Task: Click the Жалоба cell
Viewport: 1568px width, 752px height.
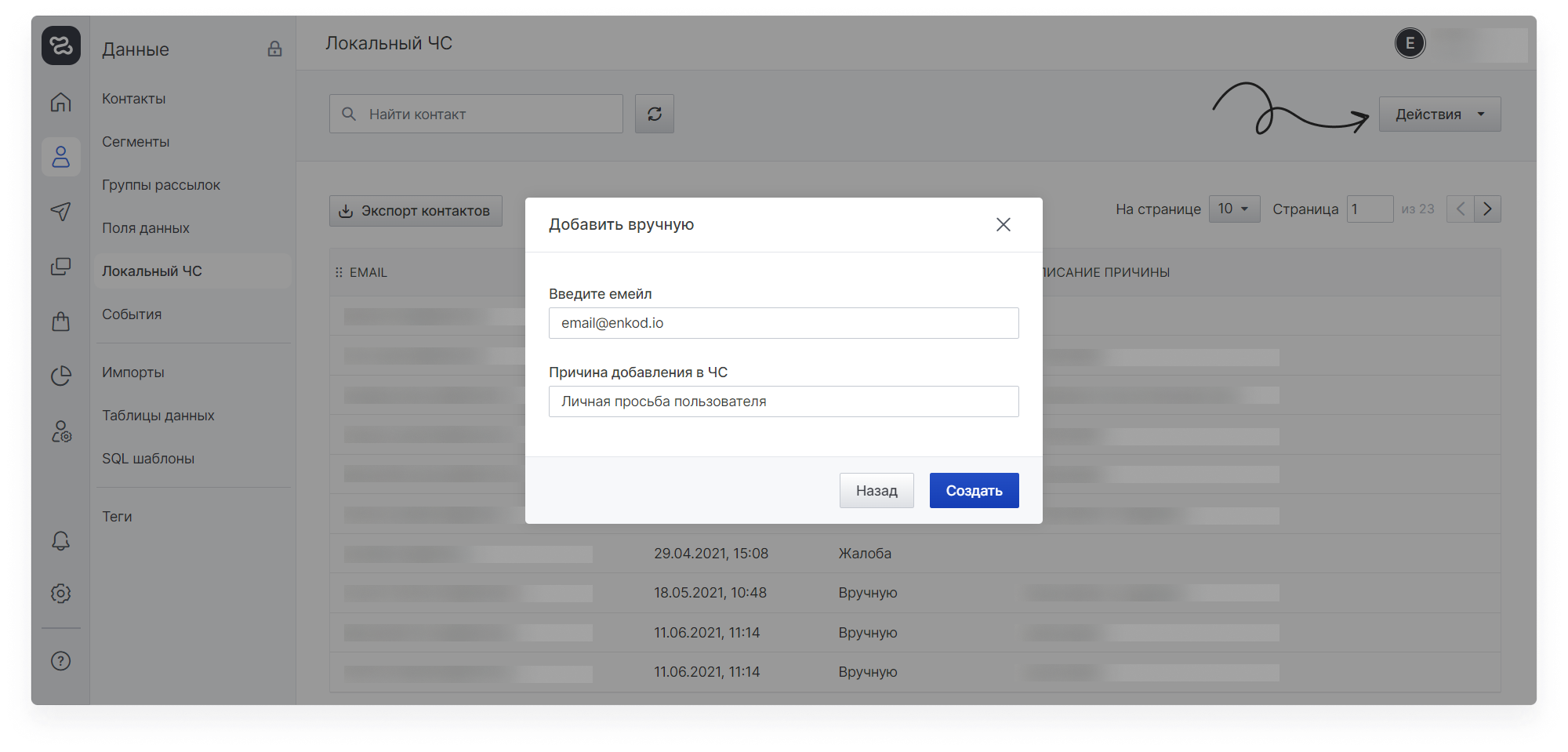Action: [x=865, y=554]
